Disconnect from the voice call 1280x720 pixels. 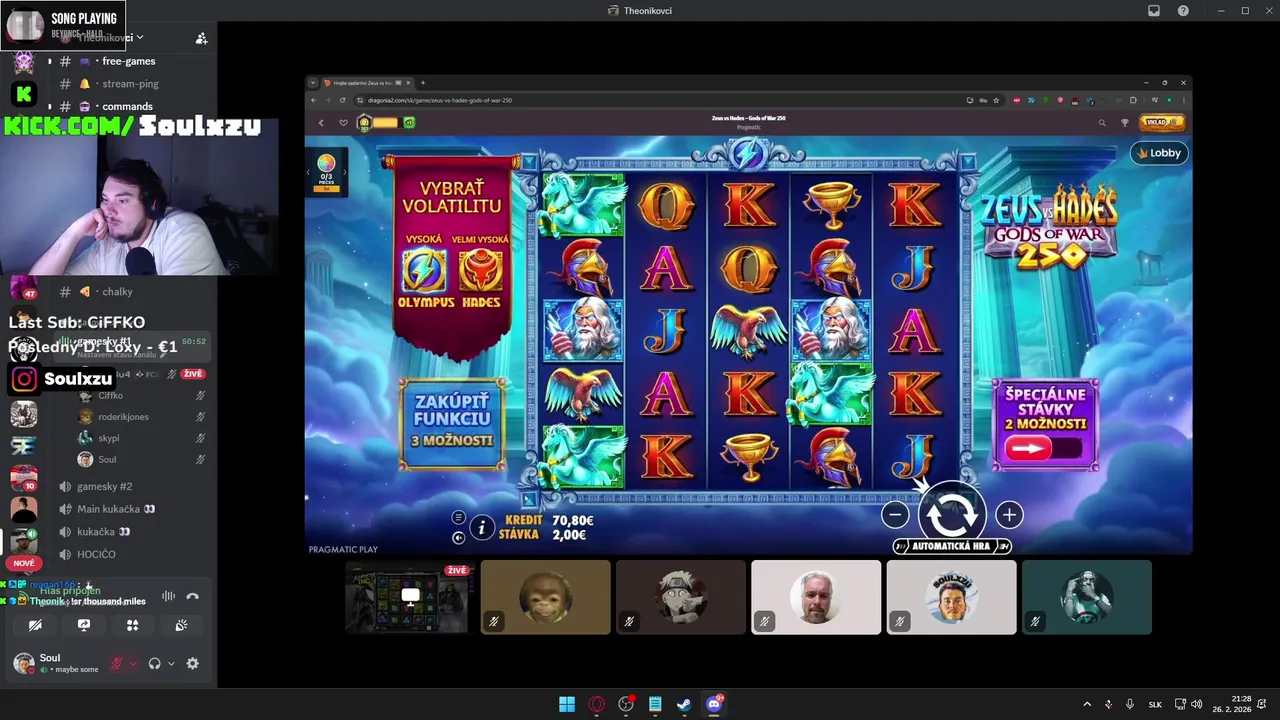click(x=193, y=596)
